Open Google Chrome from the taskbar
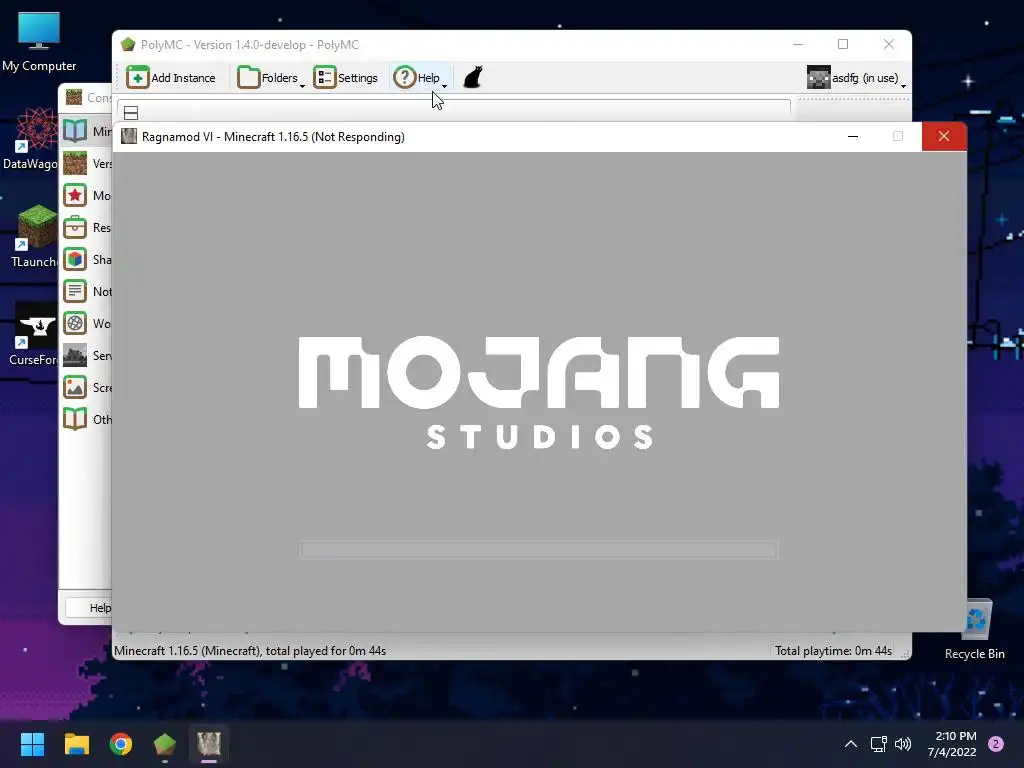The height and width of the screenshot is (768, 1024). [x=121, y=744]
